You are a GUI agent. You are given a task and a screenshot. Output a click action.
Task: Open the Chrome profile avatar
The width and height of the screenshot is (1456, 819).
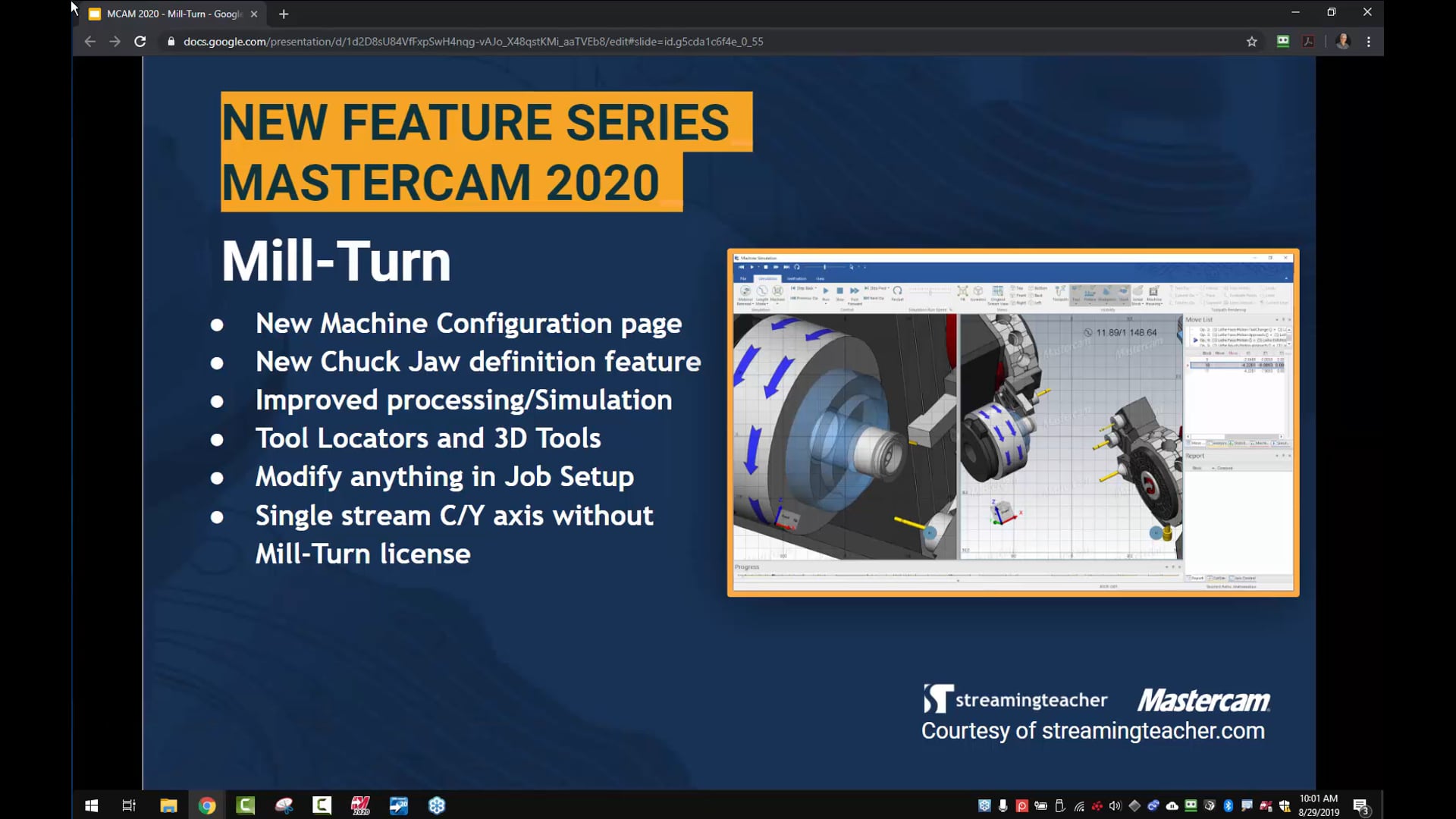point(1343,42)
